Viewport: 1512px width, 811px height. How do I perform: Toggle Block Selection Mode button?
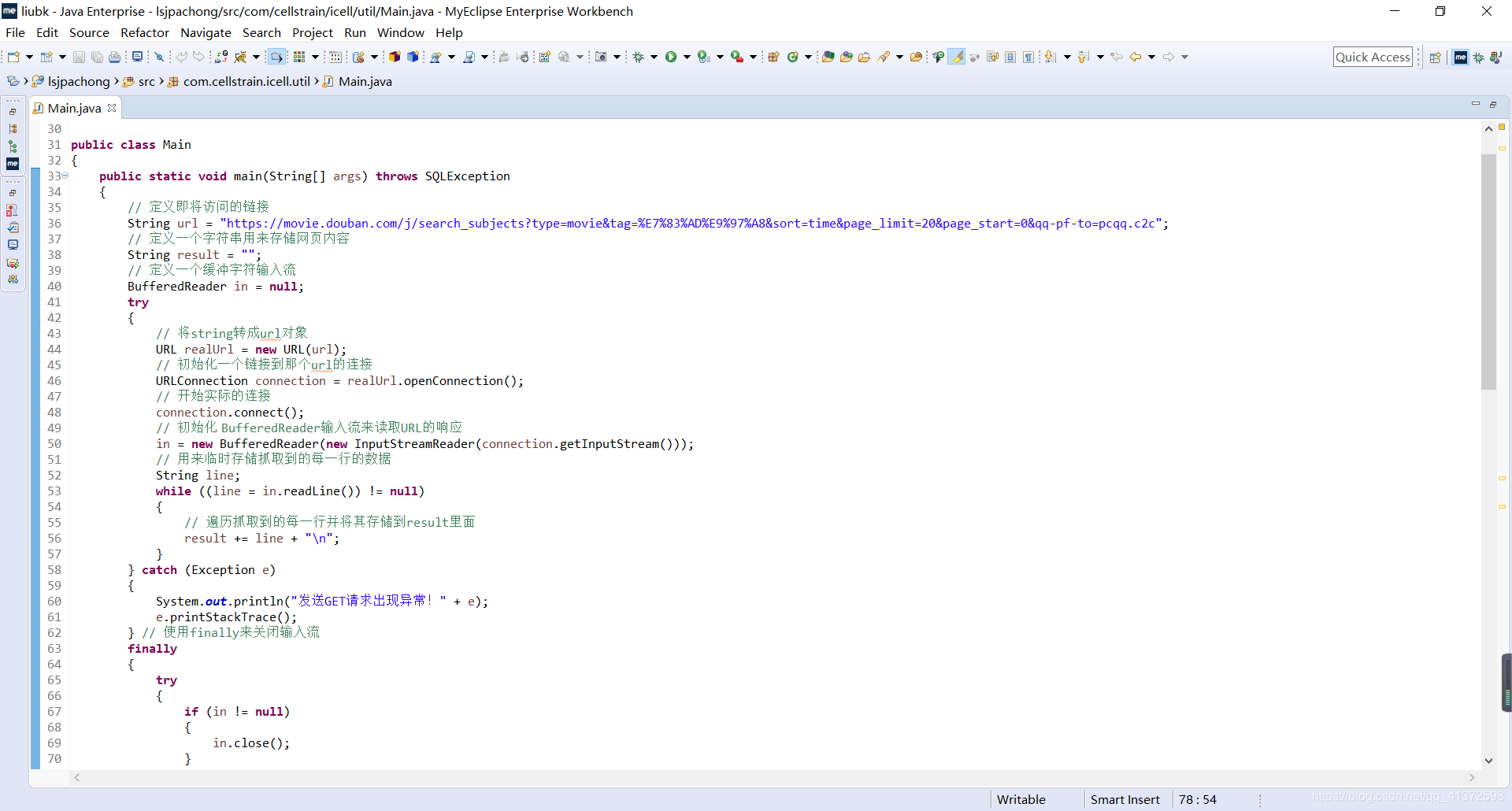coord(1010,57)
